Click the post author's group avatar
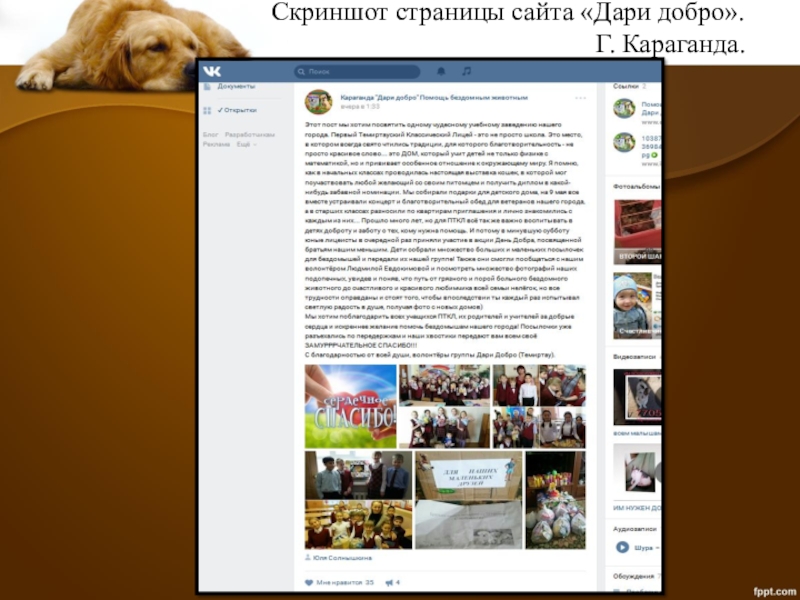Viewport: 800px width, 600px height. tap(318, 102)
